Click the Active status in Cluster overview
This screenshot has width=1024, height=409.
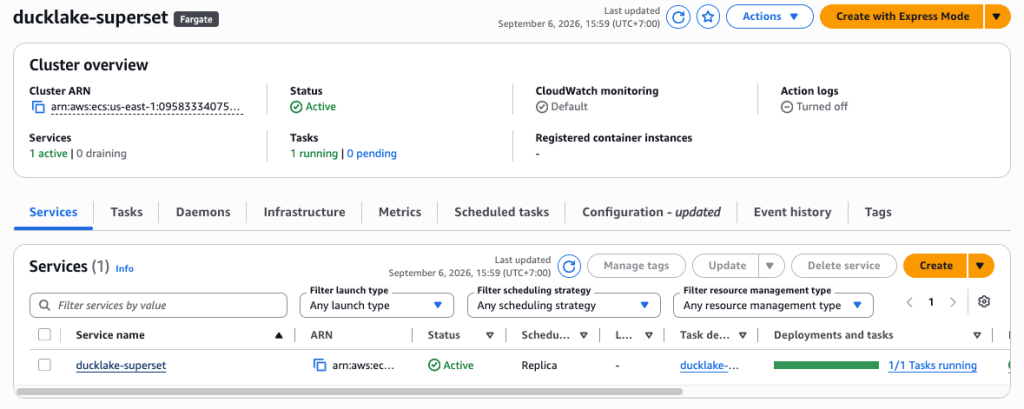coord(313,106)
